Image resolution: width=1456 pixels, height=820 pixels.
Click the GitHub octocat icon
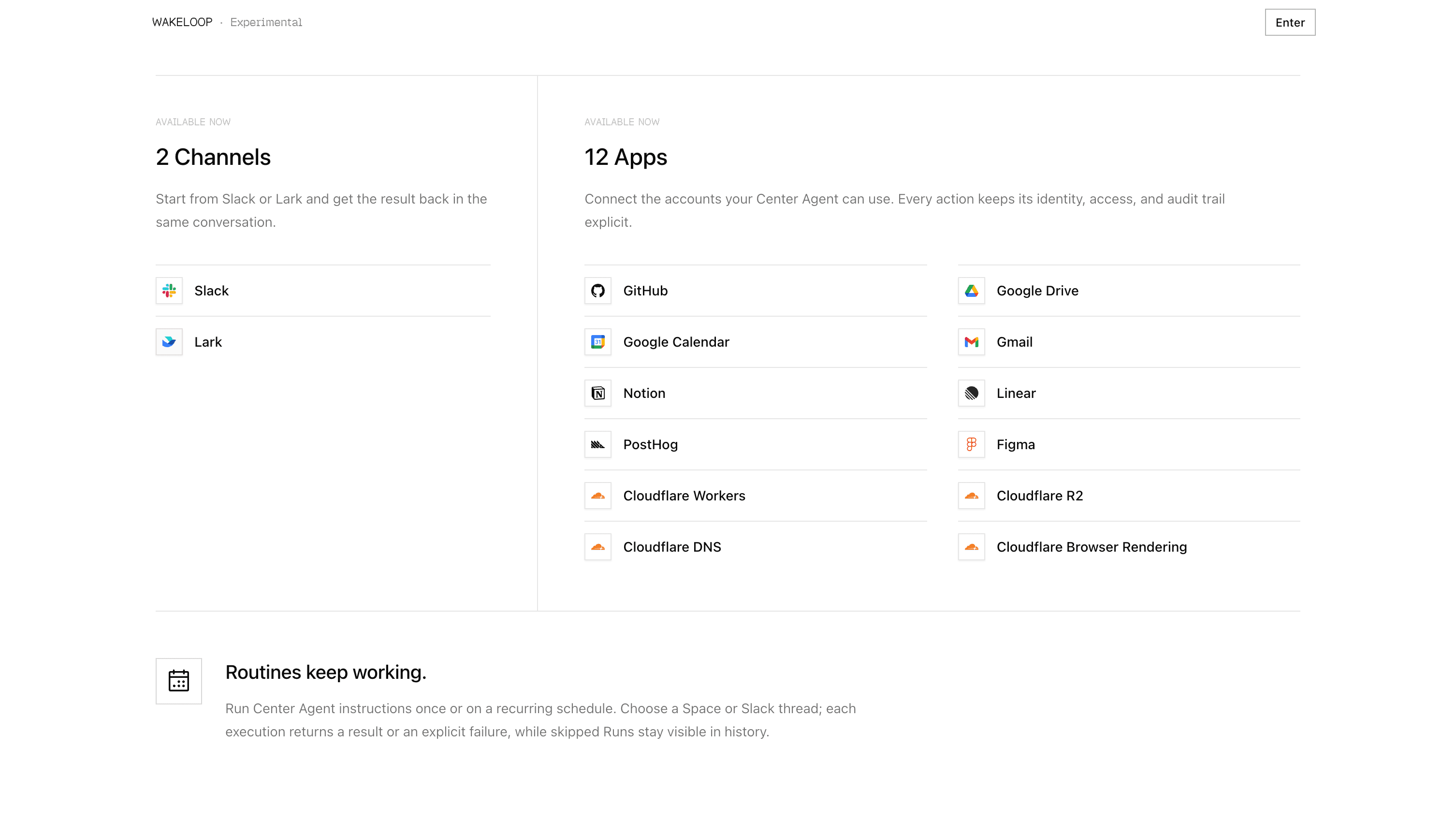point(598,291)
